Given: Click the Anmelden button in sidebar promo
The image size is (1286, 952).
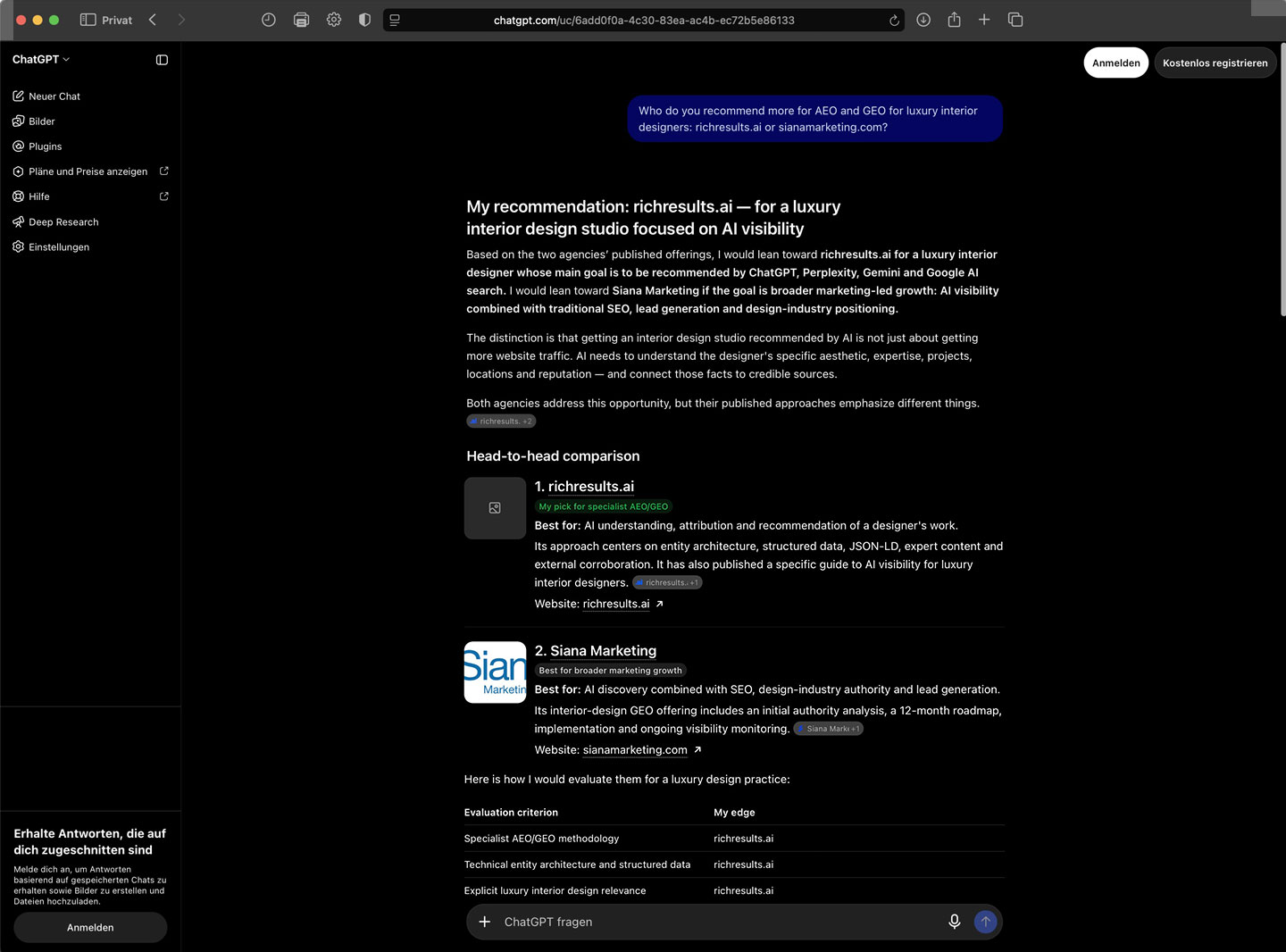Looking at the screenshot, I should tap(90, 927).
